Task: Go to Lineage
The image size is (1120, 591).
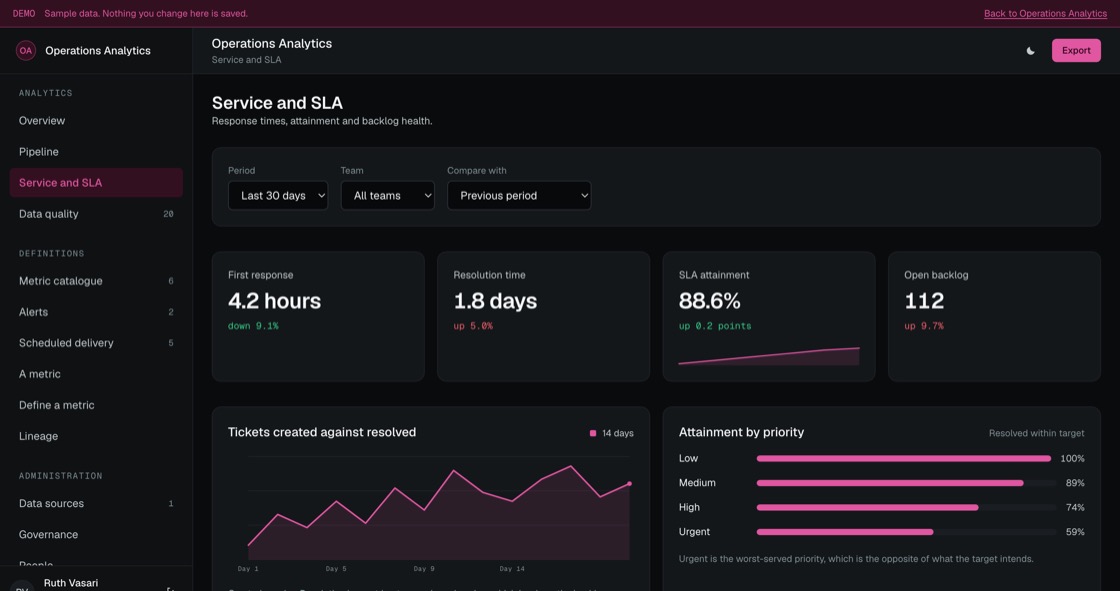Action: [x=96, y=436]
